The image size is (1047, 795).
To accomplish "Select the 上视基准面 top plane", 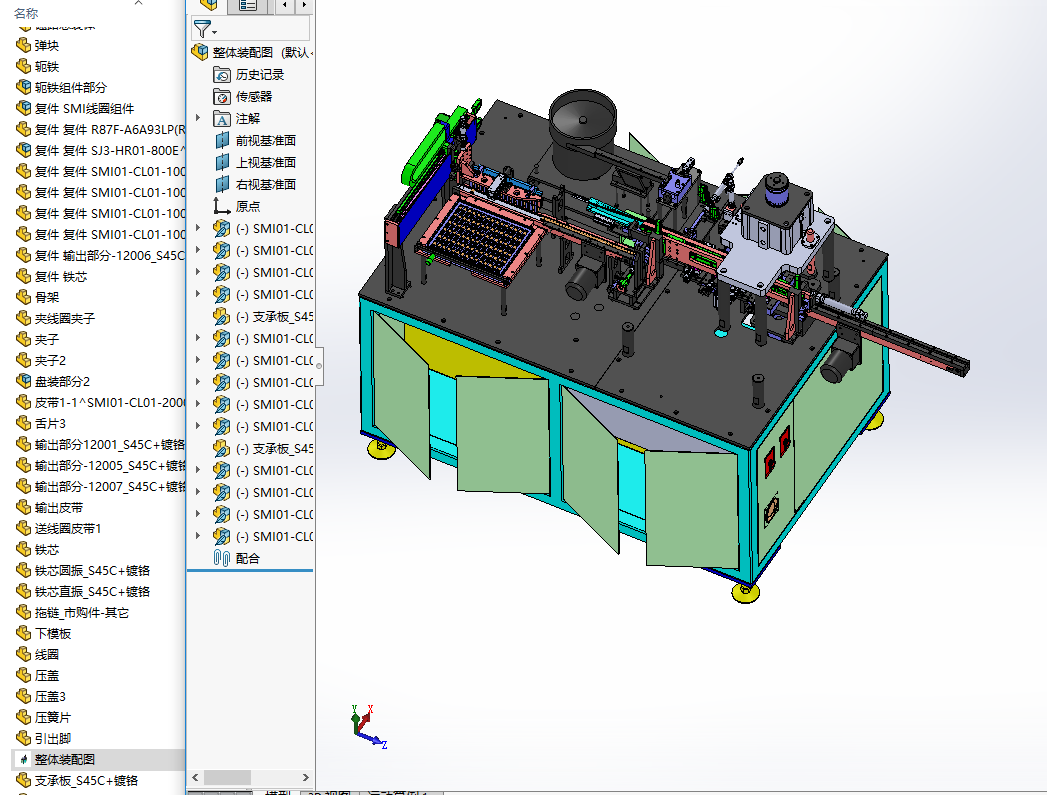I will coord(265,162).
